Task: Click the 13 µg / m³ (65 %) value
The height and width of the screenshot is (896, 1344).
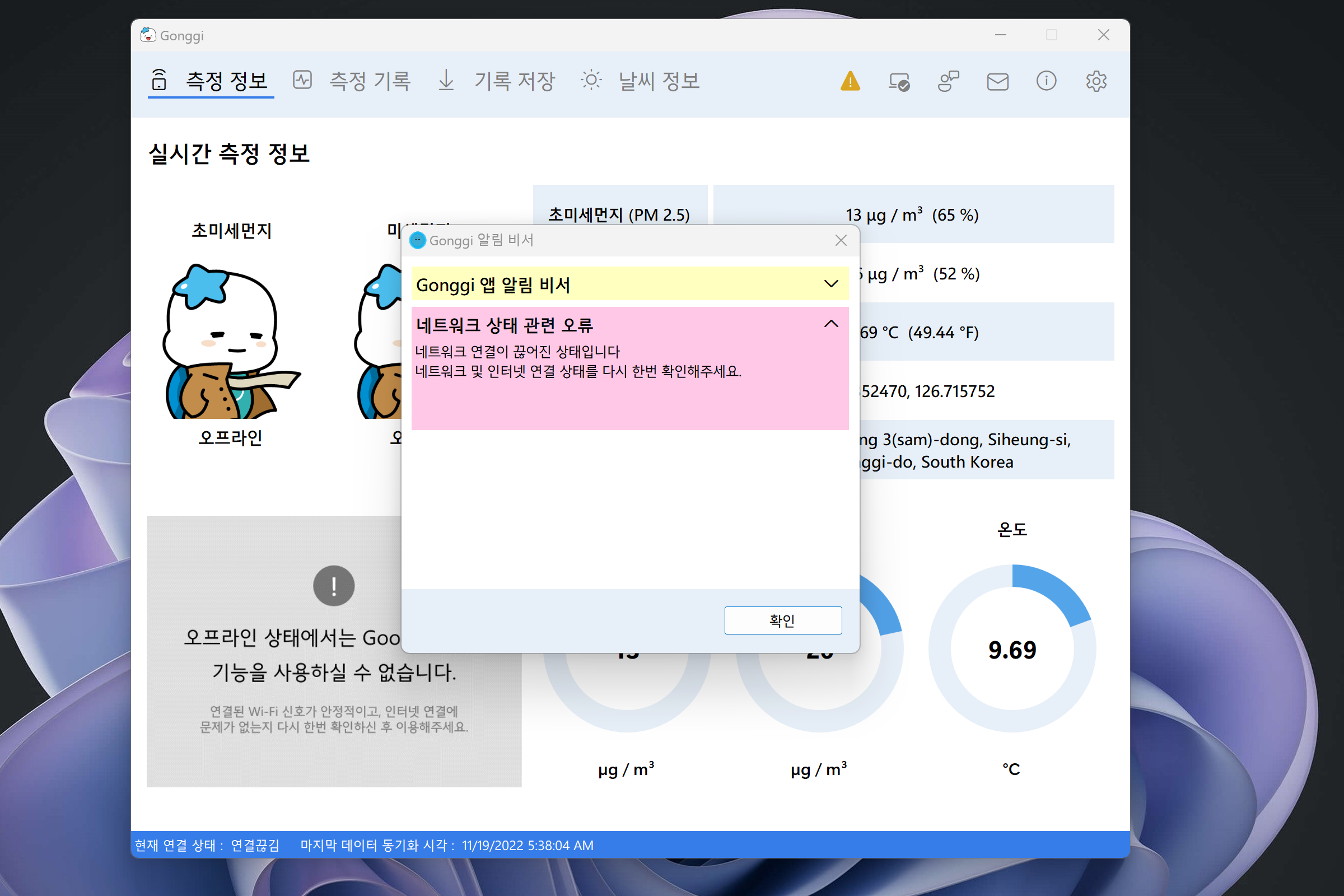Action: click(x=913, y=215)
